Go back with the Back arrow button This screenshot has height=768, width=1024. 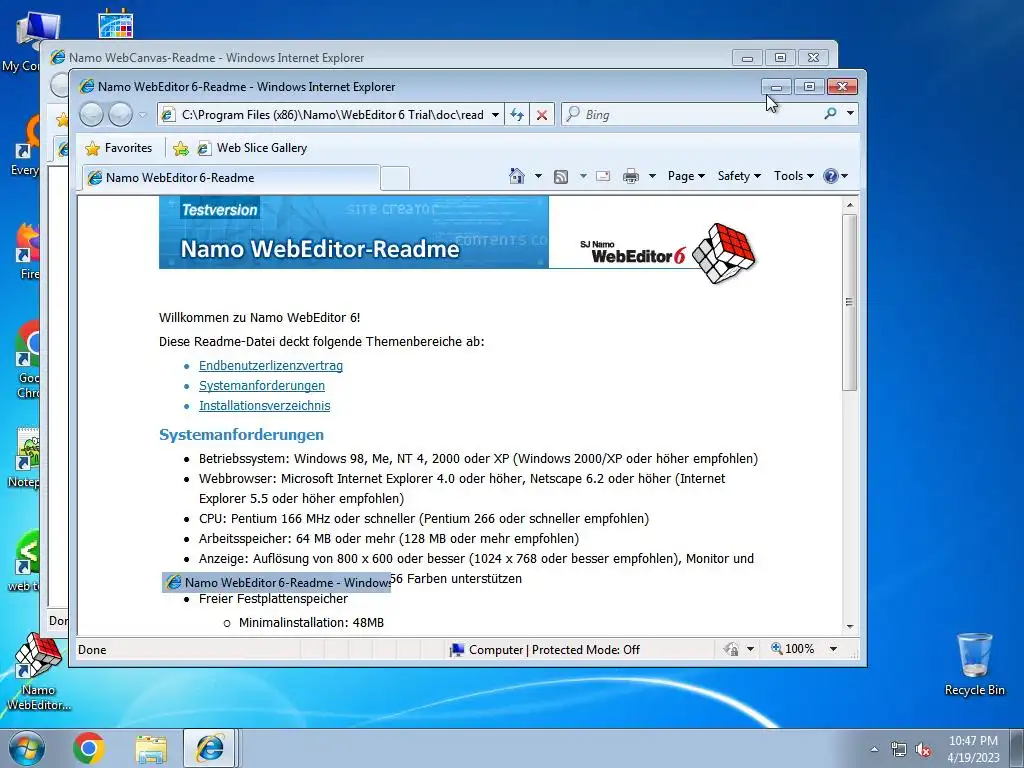[91, 115]
